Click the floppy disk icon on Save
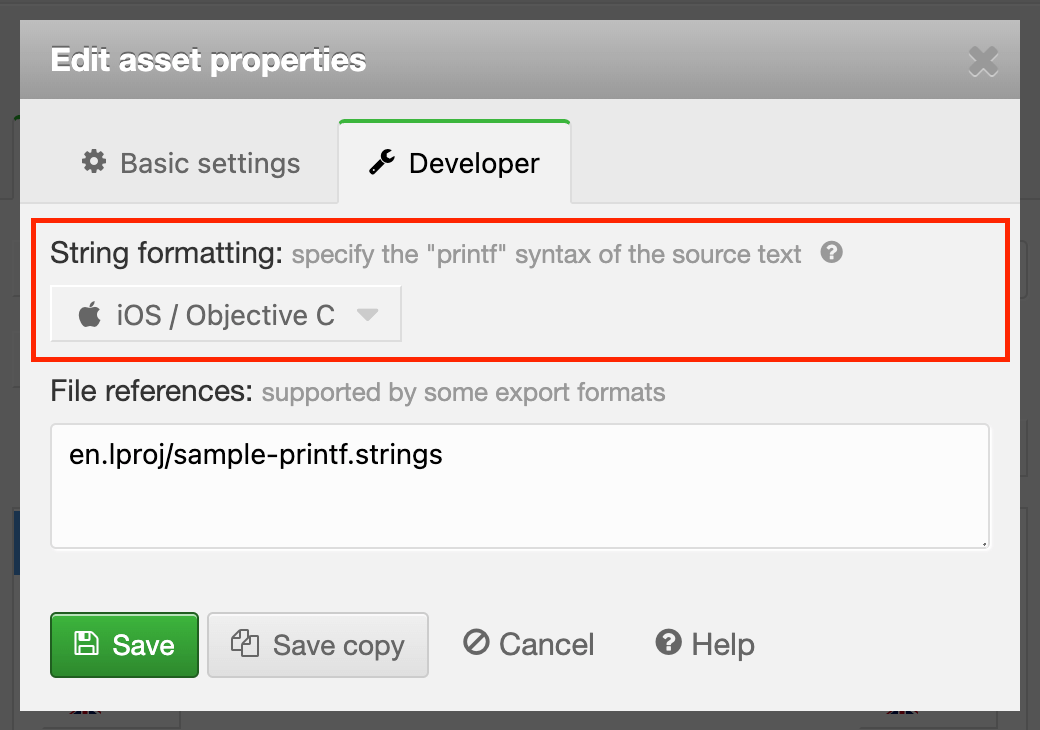This screenshot has width=1040, height=730. pos(87,644)
